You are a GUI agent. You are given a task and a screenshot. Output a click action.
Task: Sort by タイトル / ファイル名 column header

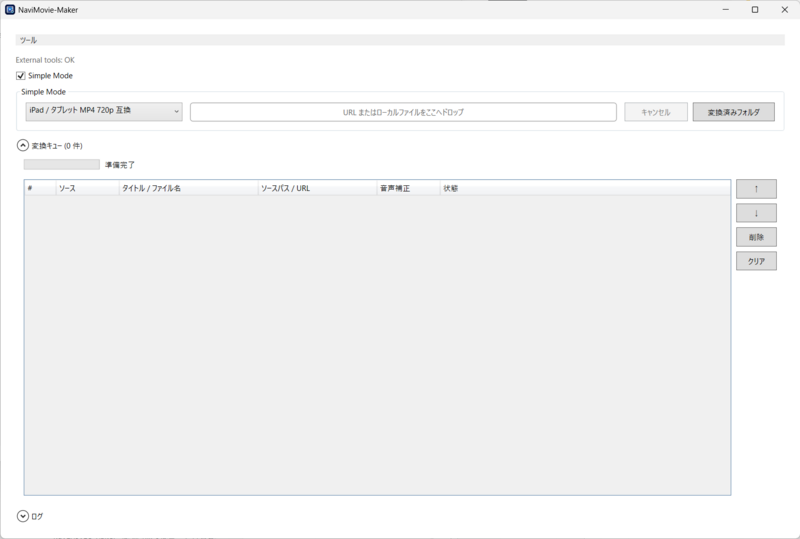[x=189, y=188]
